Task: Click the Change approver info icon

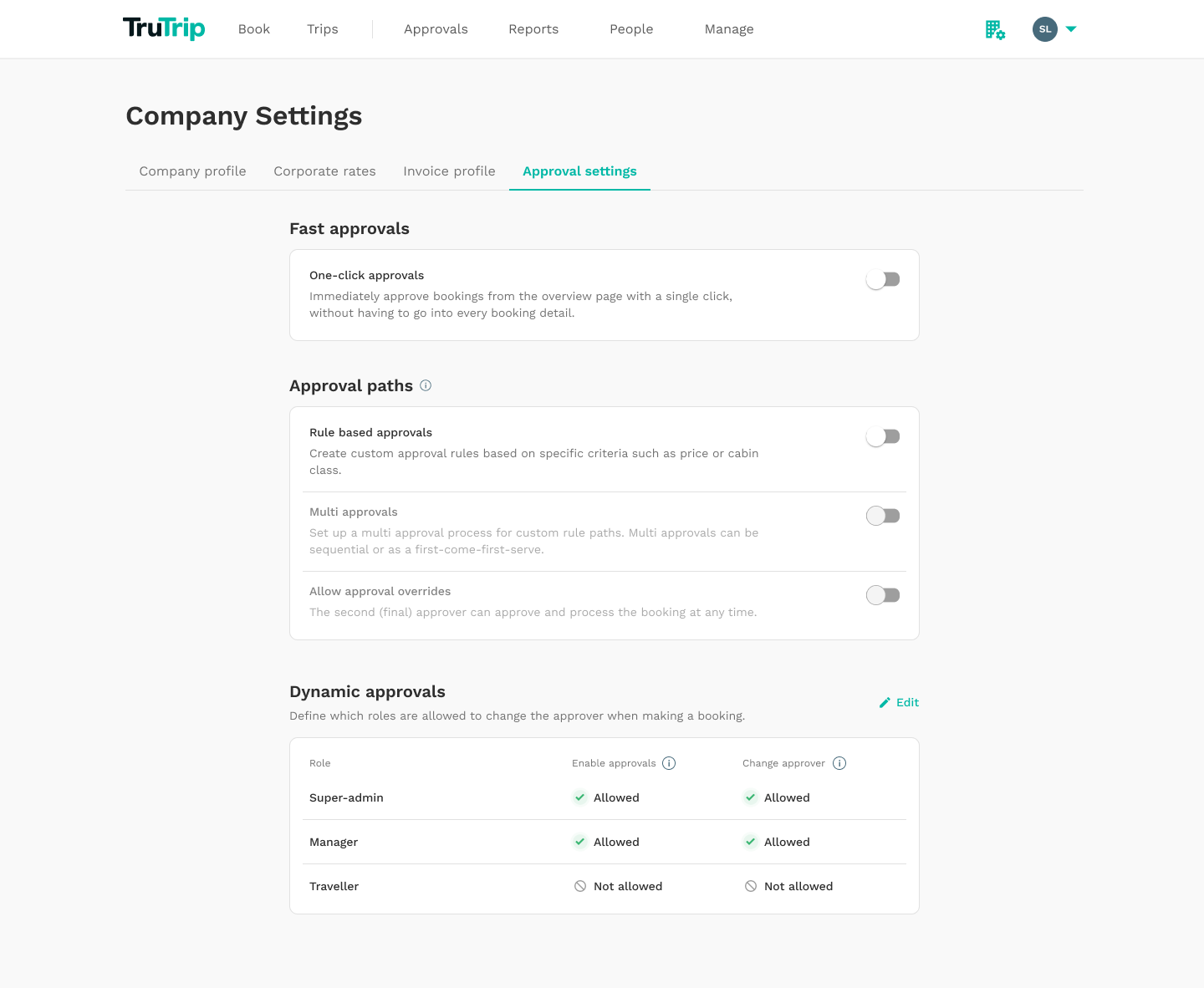Action: click(x=839, y=763)
